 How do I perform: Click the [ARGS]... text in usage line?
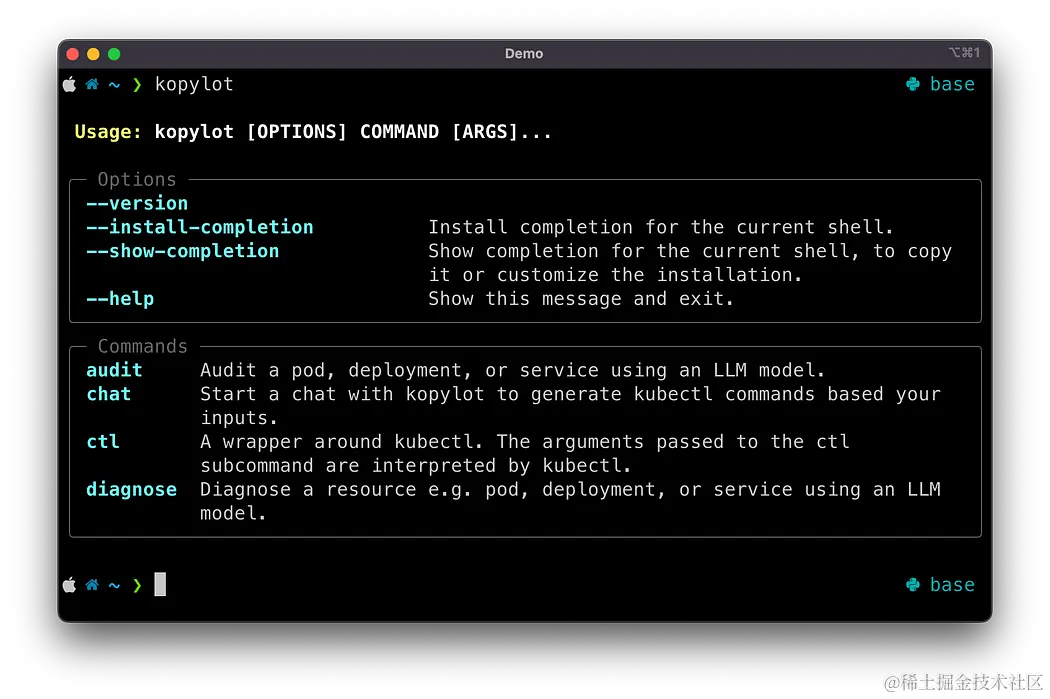(x=502, y=132)
